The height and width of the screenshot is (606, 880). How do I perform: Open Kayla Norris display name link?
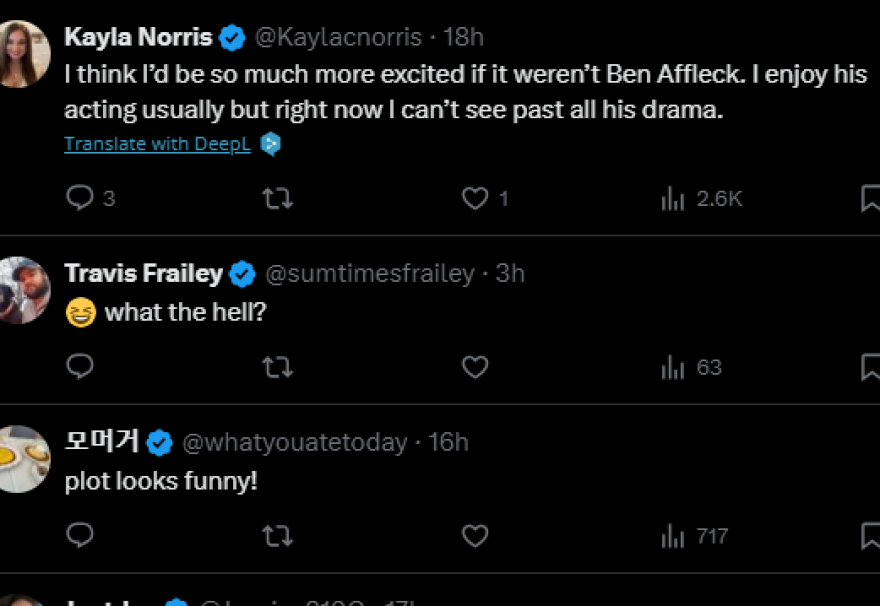pyautogui.click(x=138, y=37)
